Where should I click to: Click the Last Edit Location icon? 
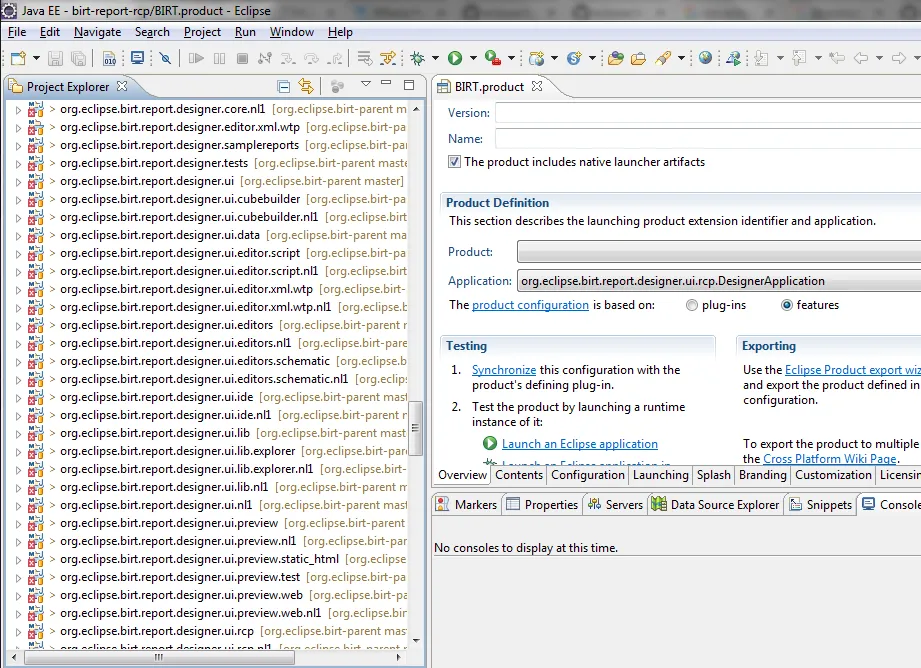[x=836, y=58]
